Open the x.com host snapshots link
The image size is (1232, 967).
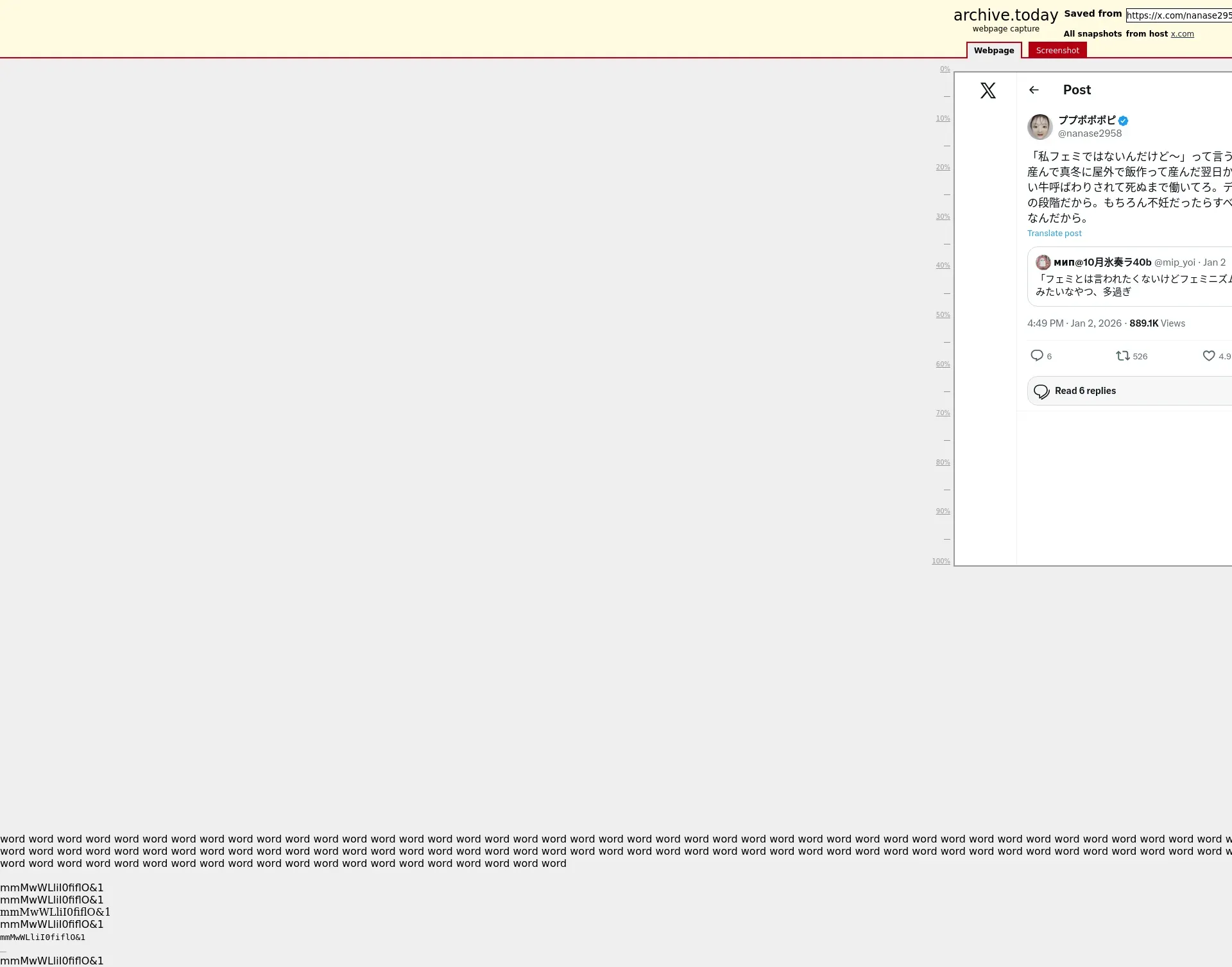1182,34
